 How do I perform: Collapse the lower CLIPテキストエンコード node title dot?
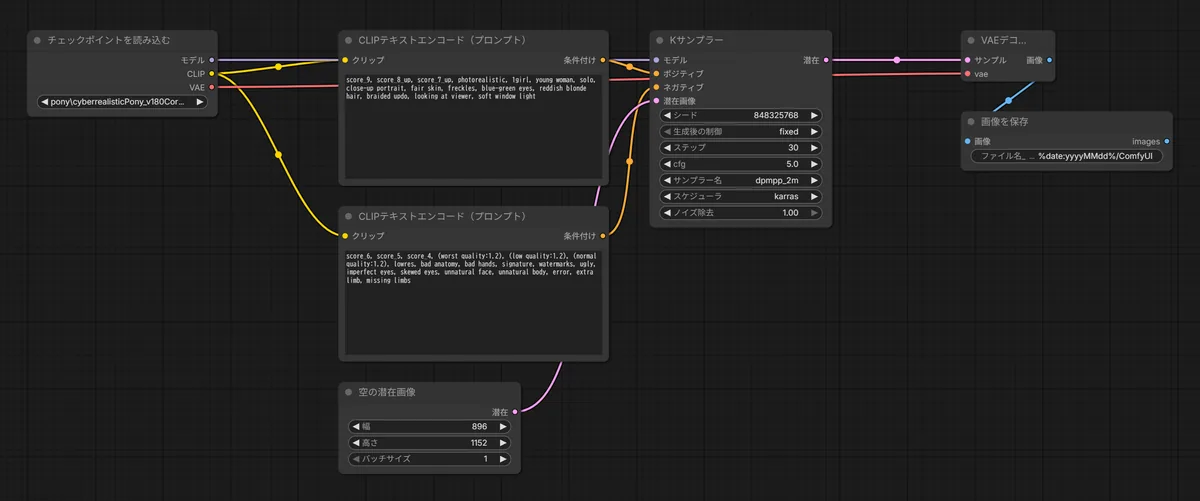click(348, 216)
